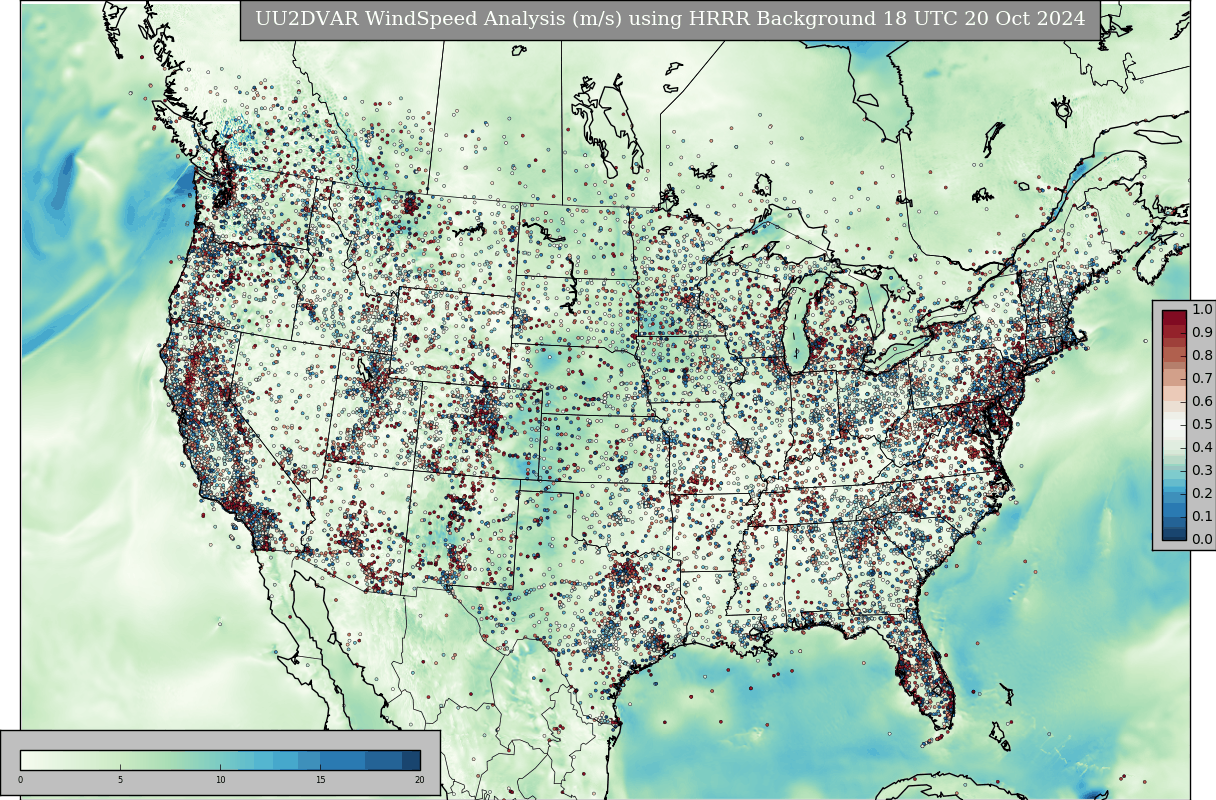Click the 0.4 label on right colorbar
The image size is (1216, 800).
tap(1202, 448)
